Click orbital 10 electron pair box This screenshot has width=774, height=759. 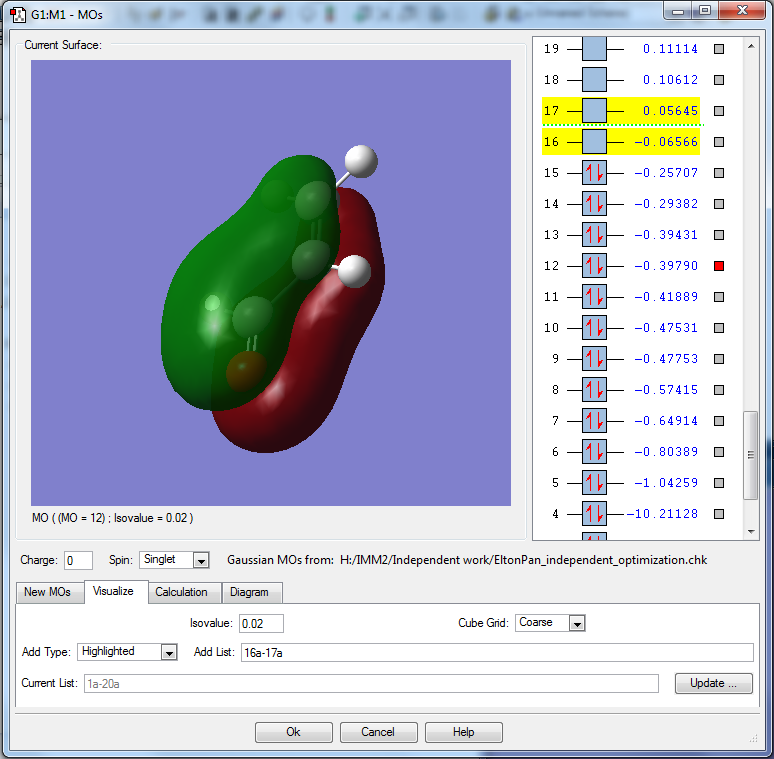point(594,328)
